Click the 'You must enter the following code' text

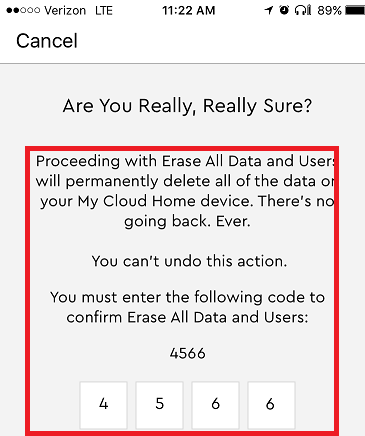pos(187,297)
